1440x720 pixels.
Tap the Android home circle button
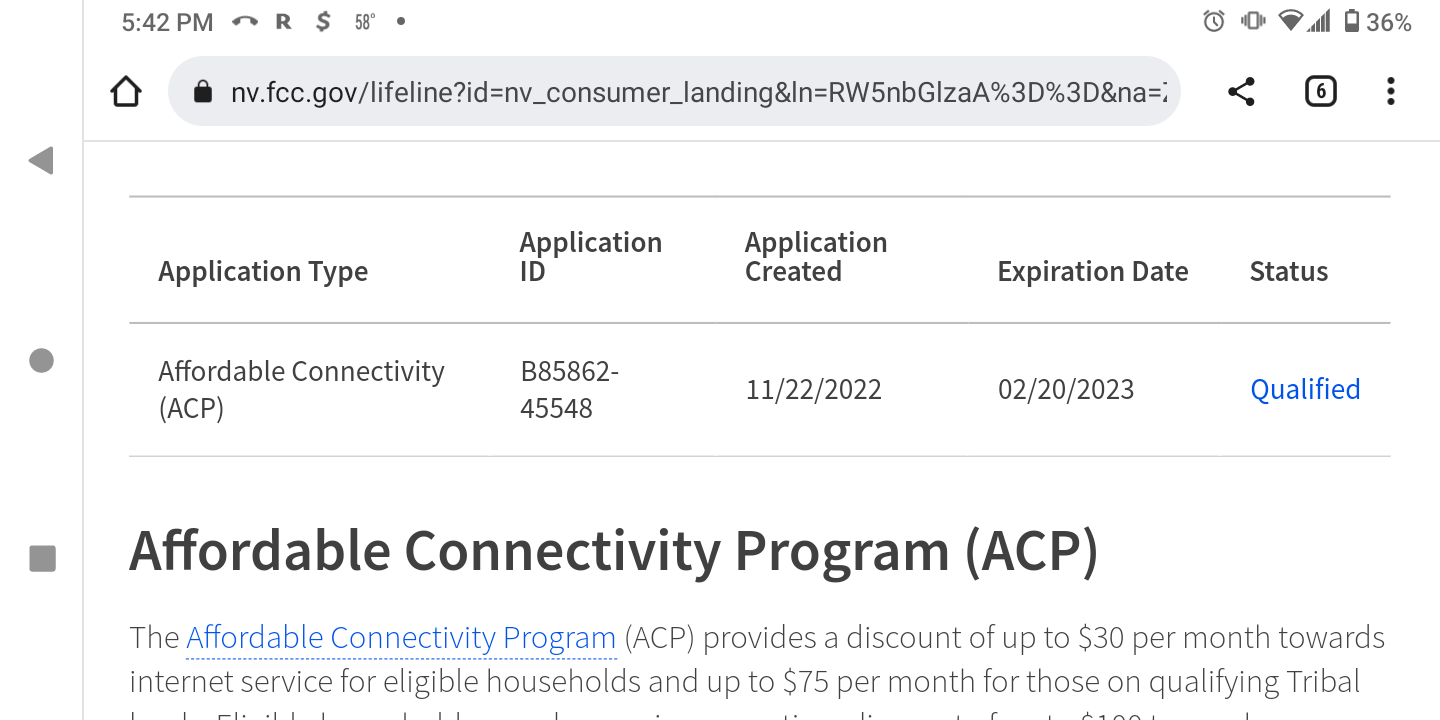click(41, 360)
